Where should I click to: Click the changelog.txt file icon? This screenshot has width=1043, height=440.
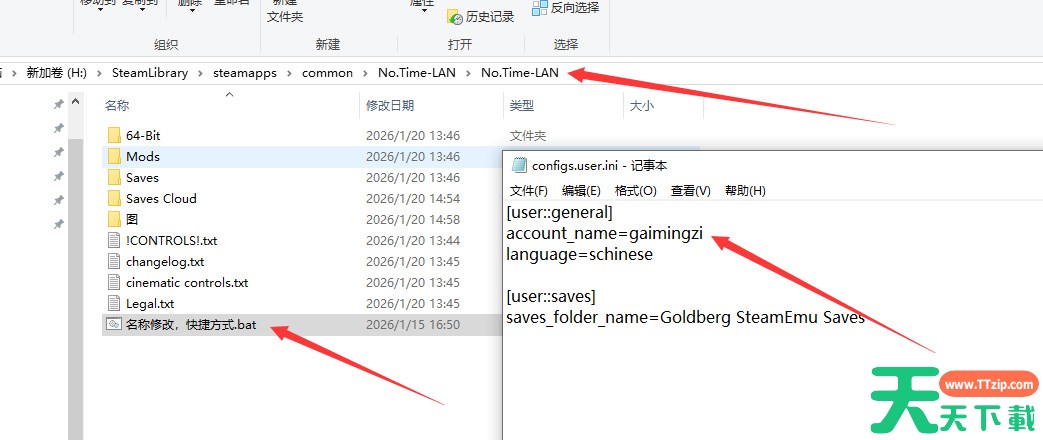point(114,262)
